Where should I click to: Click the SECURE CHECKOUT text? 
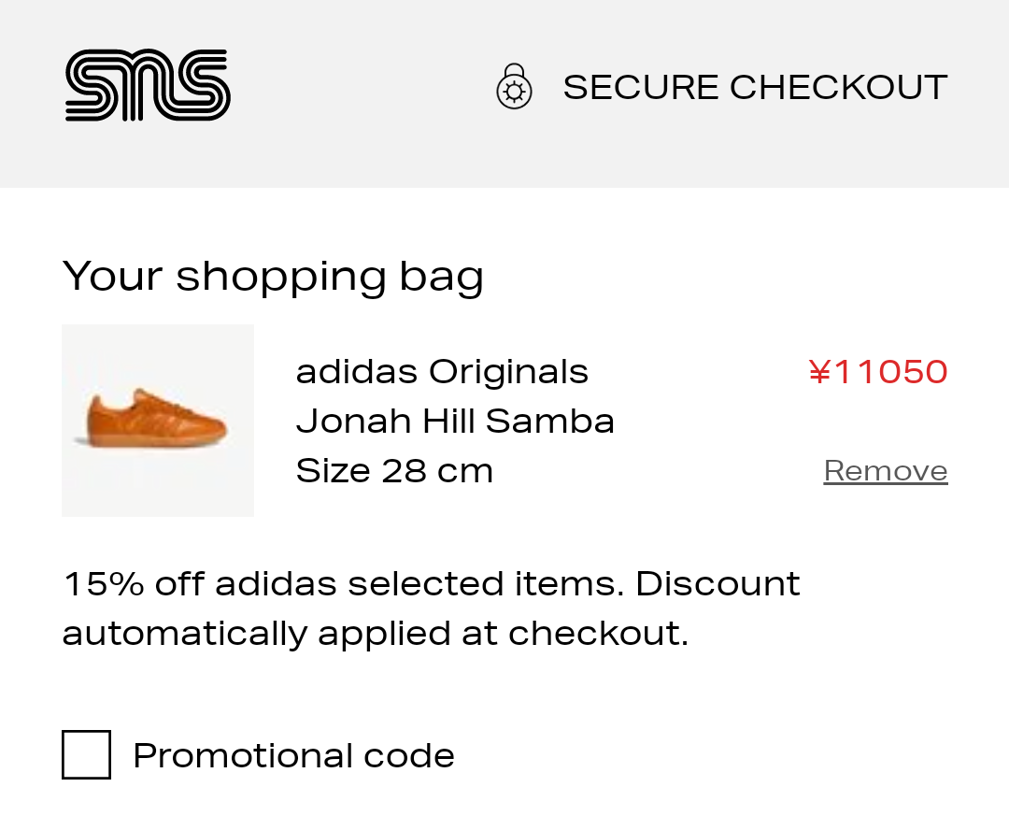click(755, 87)
